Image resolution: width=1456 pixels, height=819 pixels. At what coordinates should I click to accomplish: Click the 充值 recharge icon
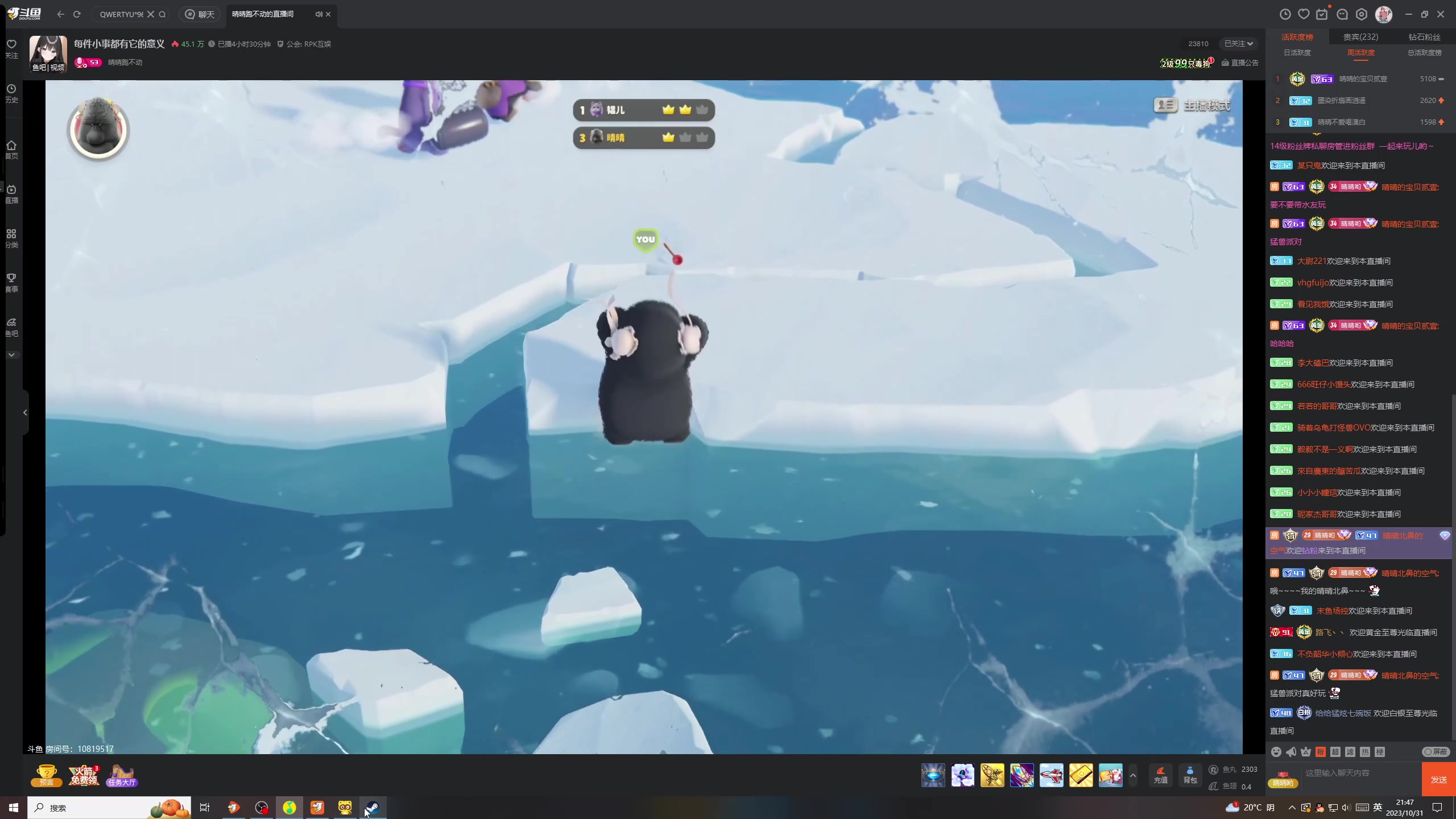point(1161,775)
